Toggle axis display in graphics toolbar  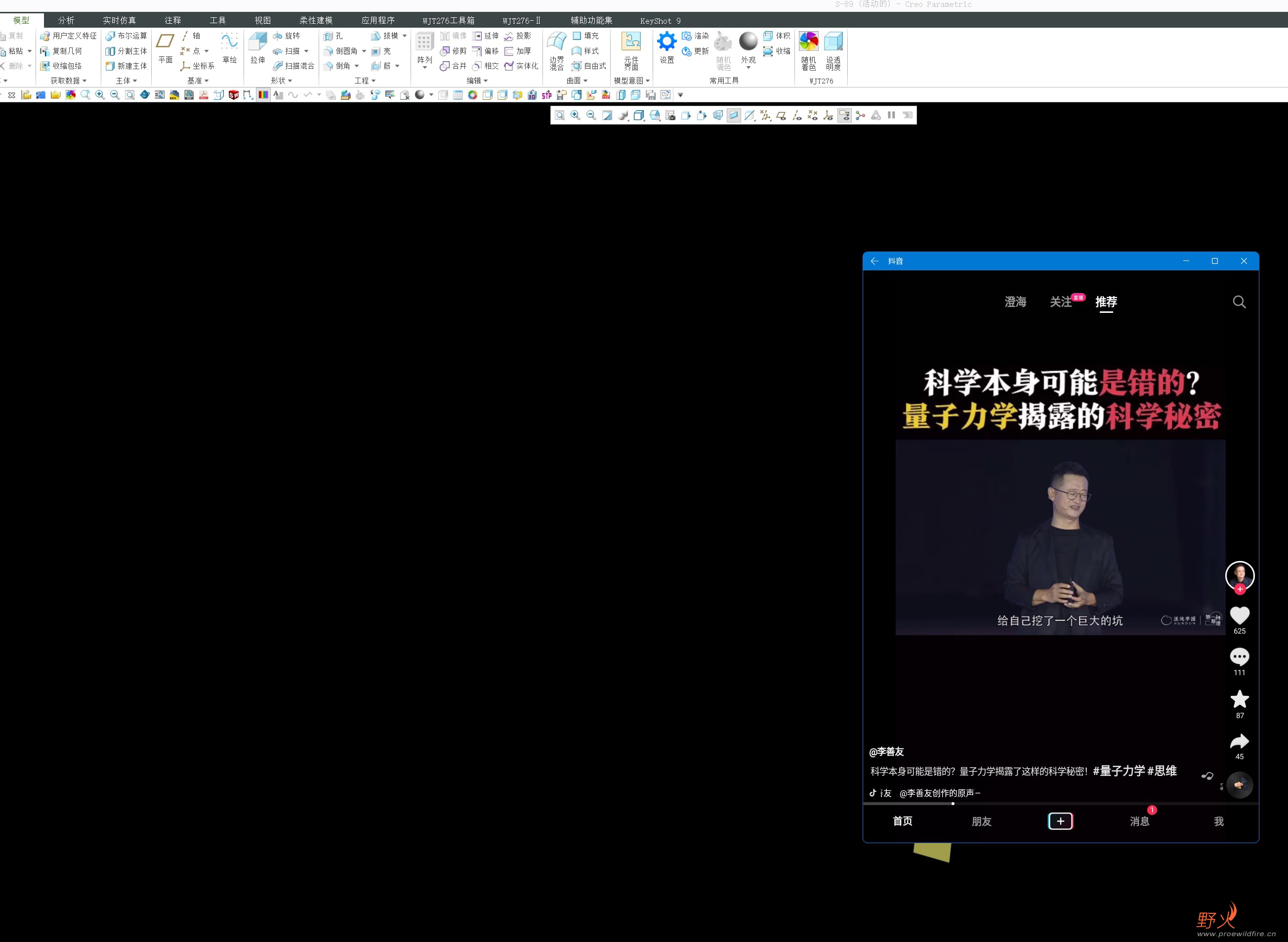tap(797, 116)
